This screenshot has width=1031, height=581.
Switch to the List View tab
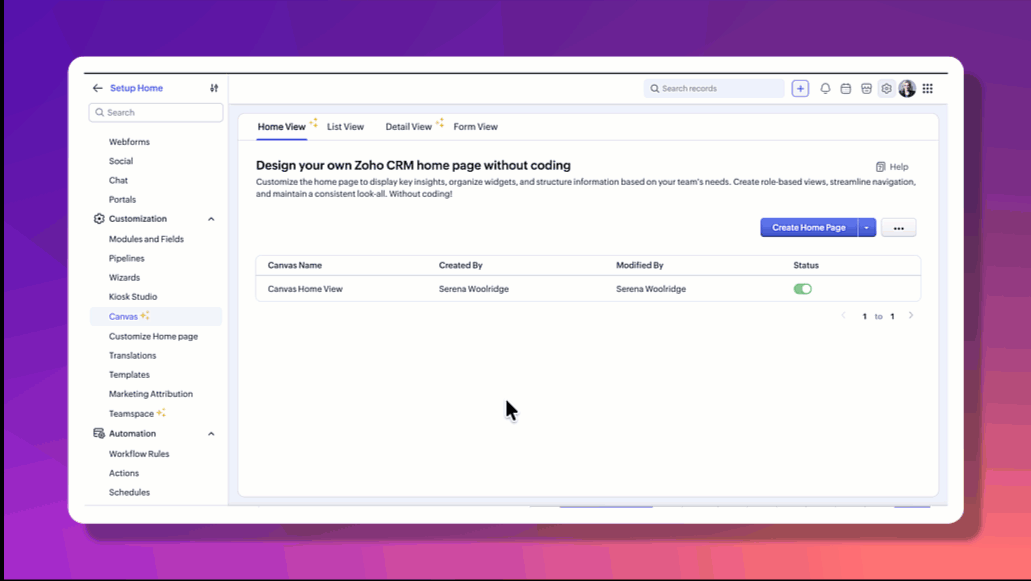(x=345, y=127)
